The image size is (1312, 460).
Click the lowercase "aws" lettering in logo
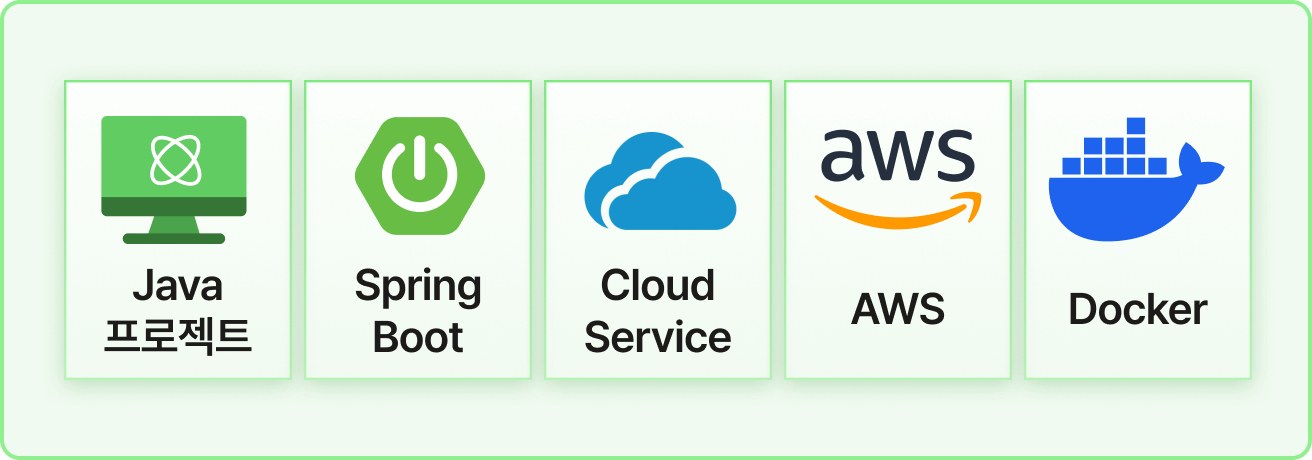(x=898, y=154)
